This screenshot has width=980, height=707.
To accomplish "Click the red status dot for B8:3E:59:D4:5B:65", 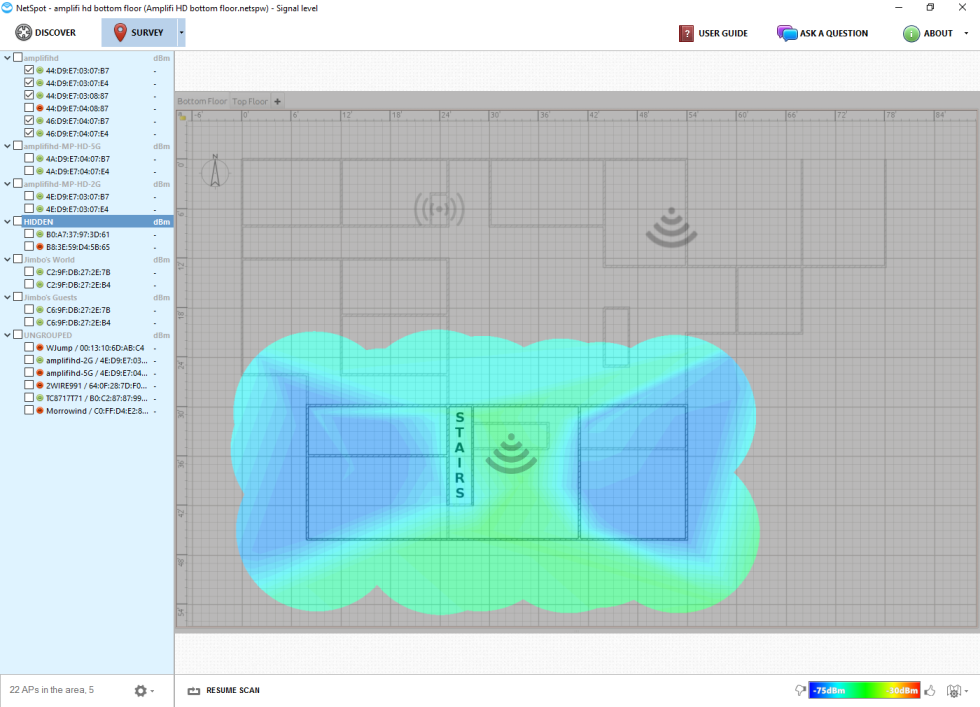I will (39, 247).
